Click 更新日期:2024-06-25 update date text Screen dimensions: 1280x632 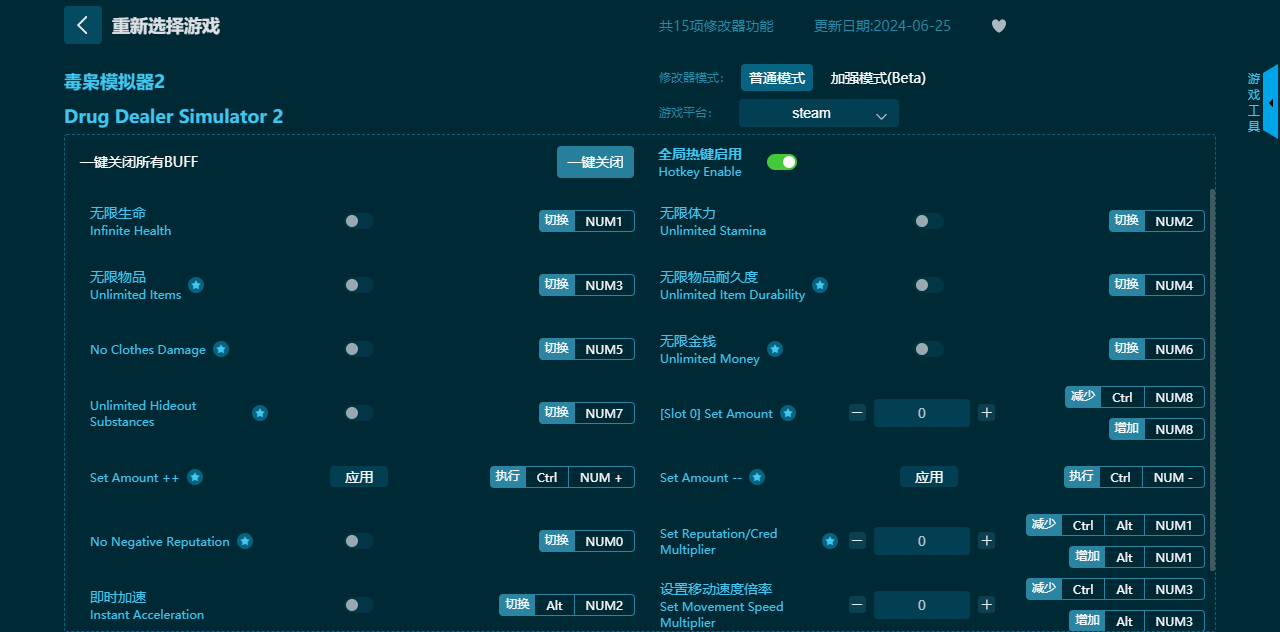pos(883,26)
